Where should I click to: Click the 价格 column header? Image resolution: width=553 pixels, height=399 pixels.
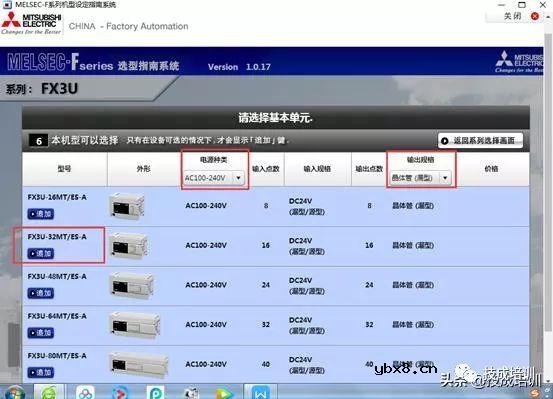tap(491, 169)
